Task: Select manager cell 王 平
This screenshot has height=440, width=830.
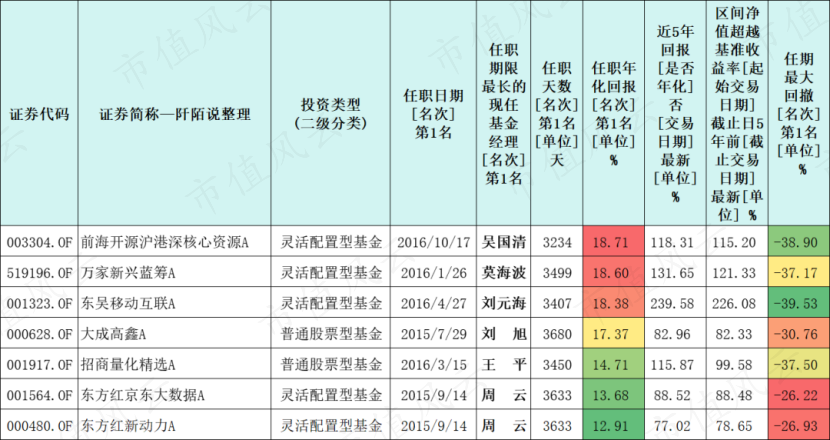Action: (503, 364)
